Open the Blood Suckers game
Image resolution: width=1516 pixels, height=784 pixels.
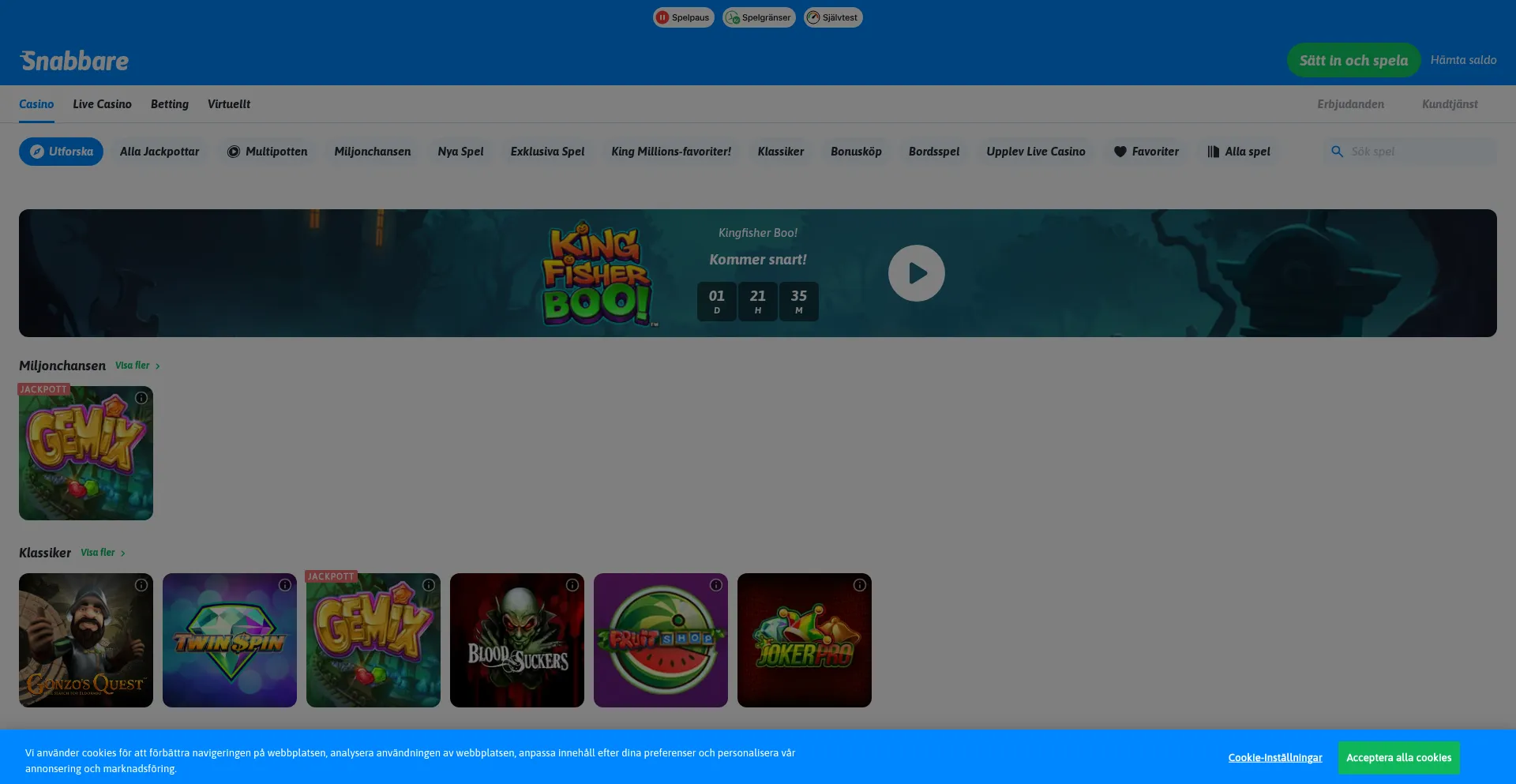tap(517, 640)
